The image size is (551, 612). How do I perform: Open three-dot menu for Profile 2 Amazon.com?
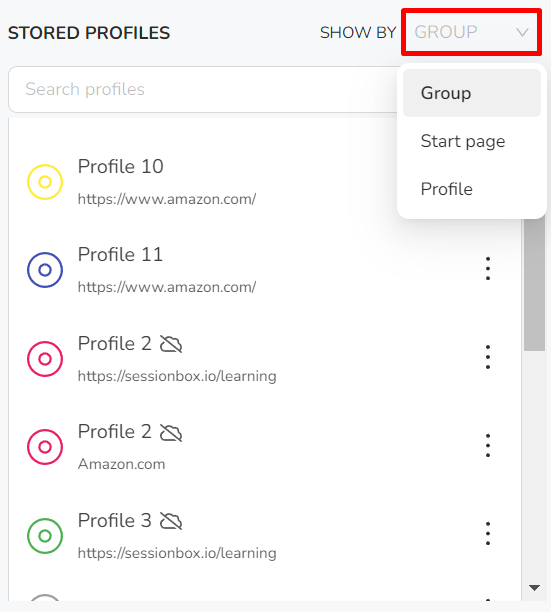pyautogui.click(x=488, y=445)
